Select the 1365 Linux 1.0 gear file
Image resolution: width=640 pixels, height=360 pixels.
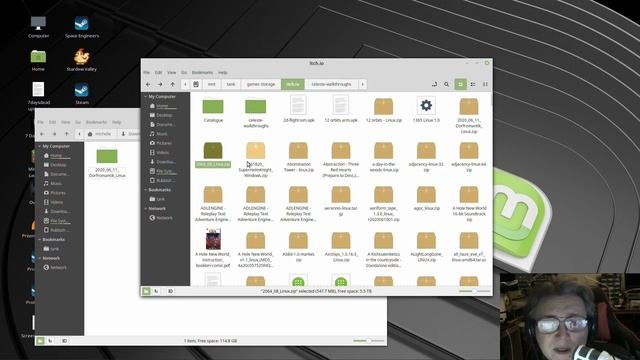click(426, 109)
